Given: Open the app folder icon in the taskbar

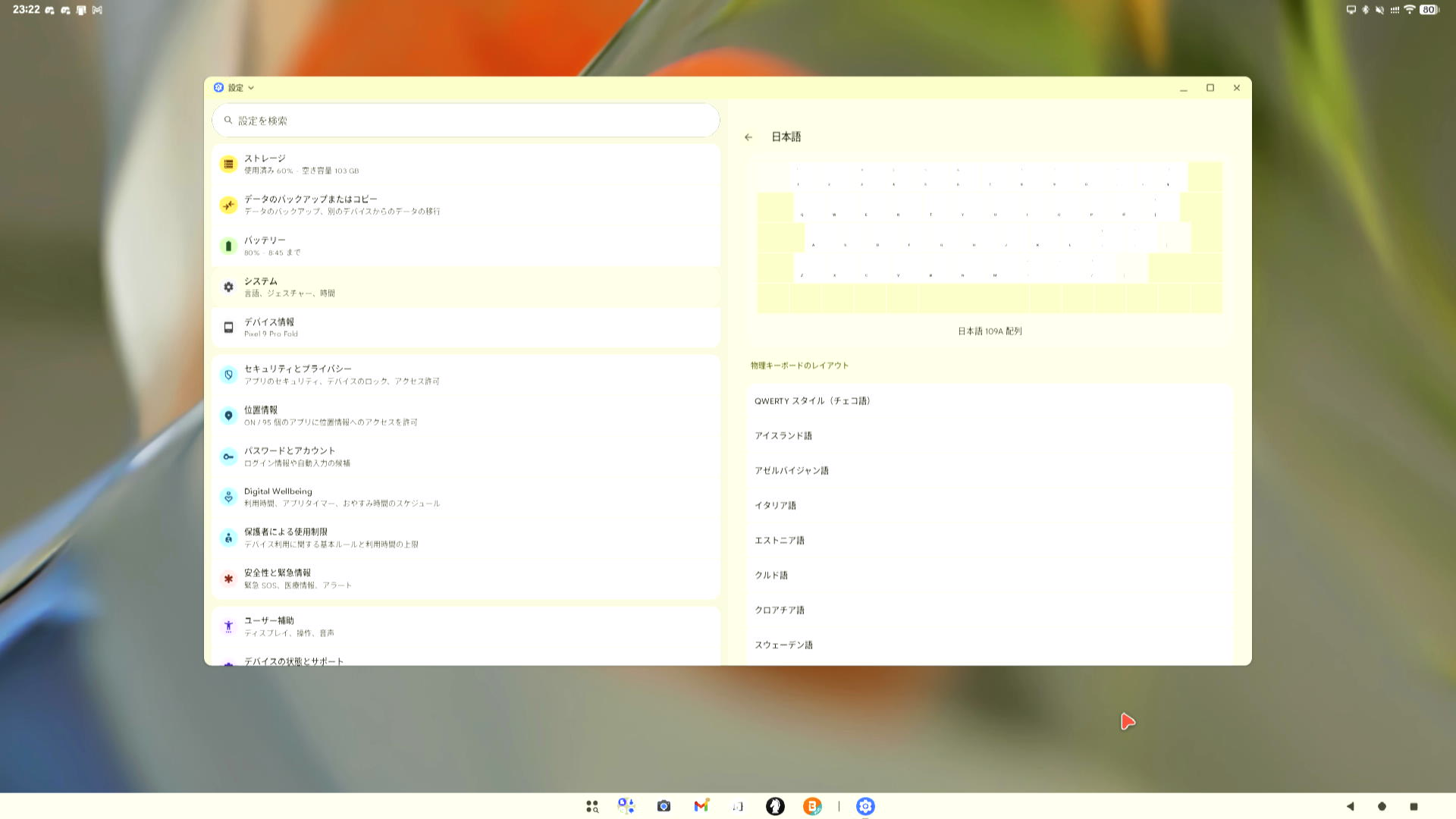Looking at the screenshot, I should click(x=626, y=806).
